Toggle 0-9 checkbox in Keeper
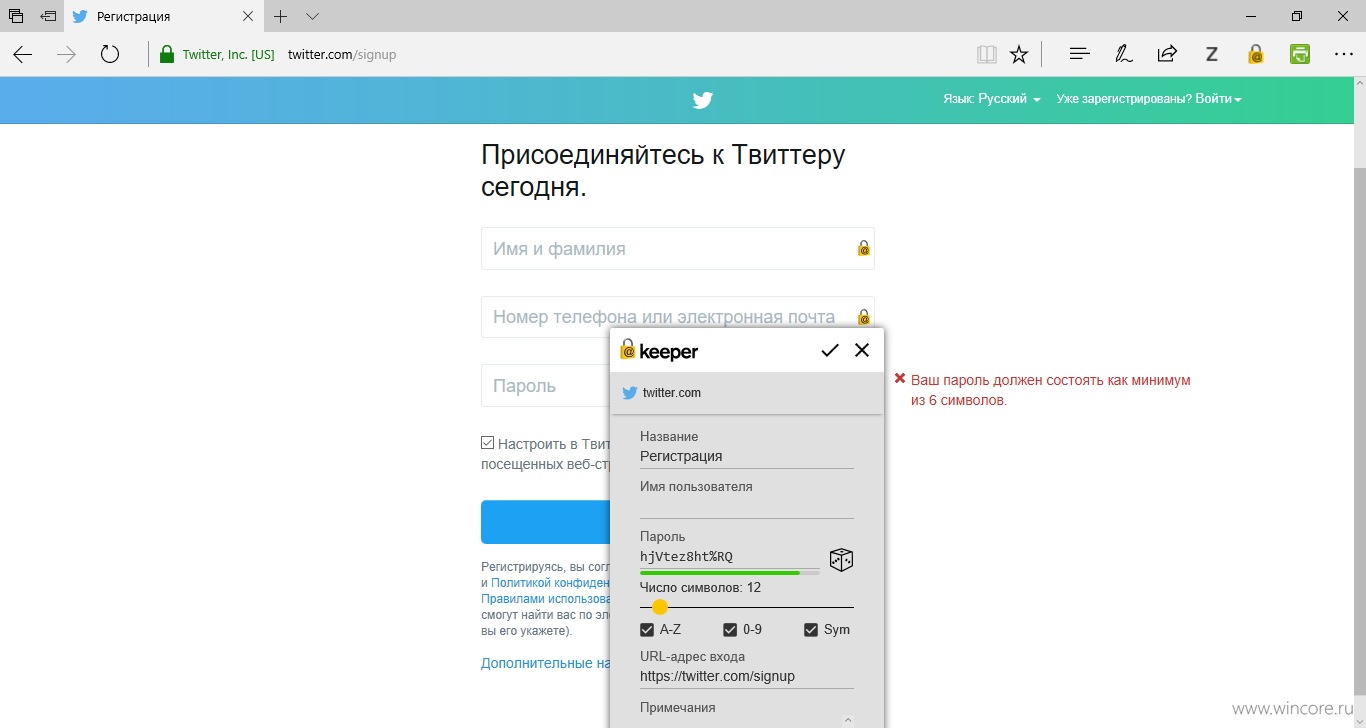This screenshot has width=1366, height=728. (730, 630)
